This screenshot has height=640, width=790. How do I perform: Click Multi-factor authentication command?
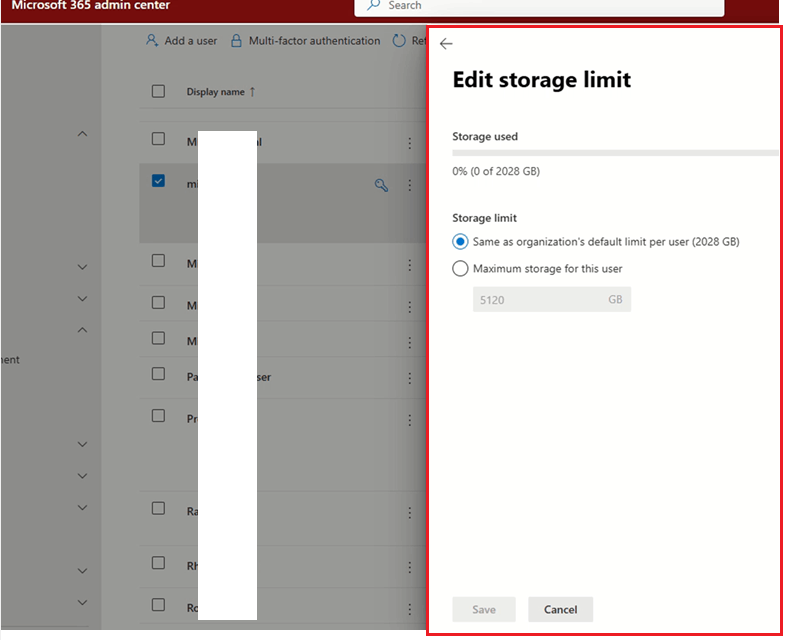pos(305,40)
